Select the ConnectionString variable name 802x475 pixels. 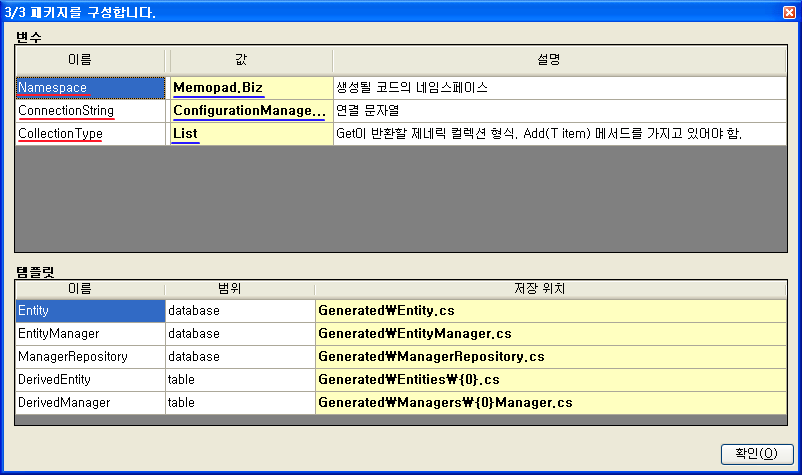91,111
